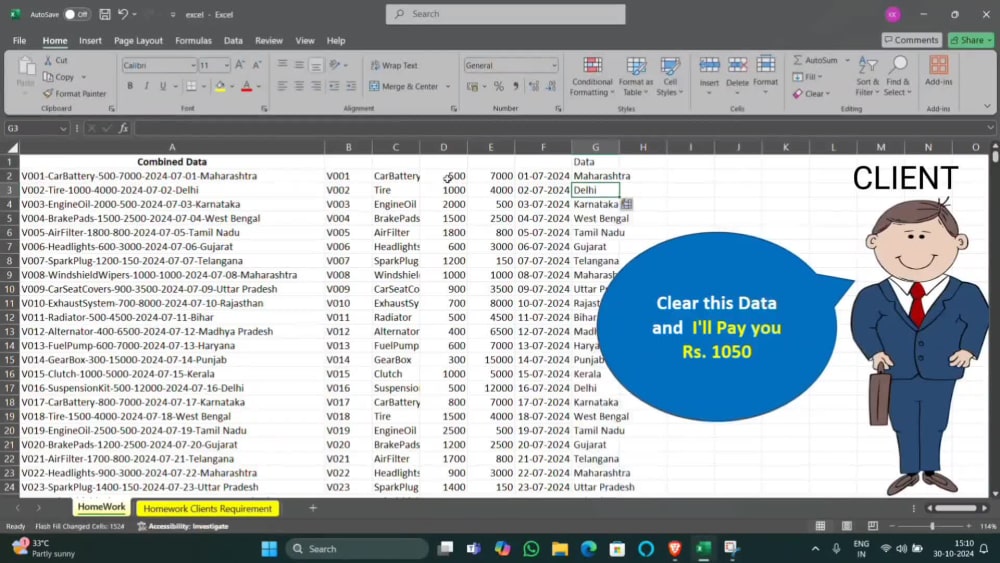The height and width of the screenshot is (563, 1000).
Task: Click the Copy icon
Action: [x=48, y=77]
